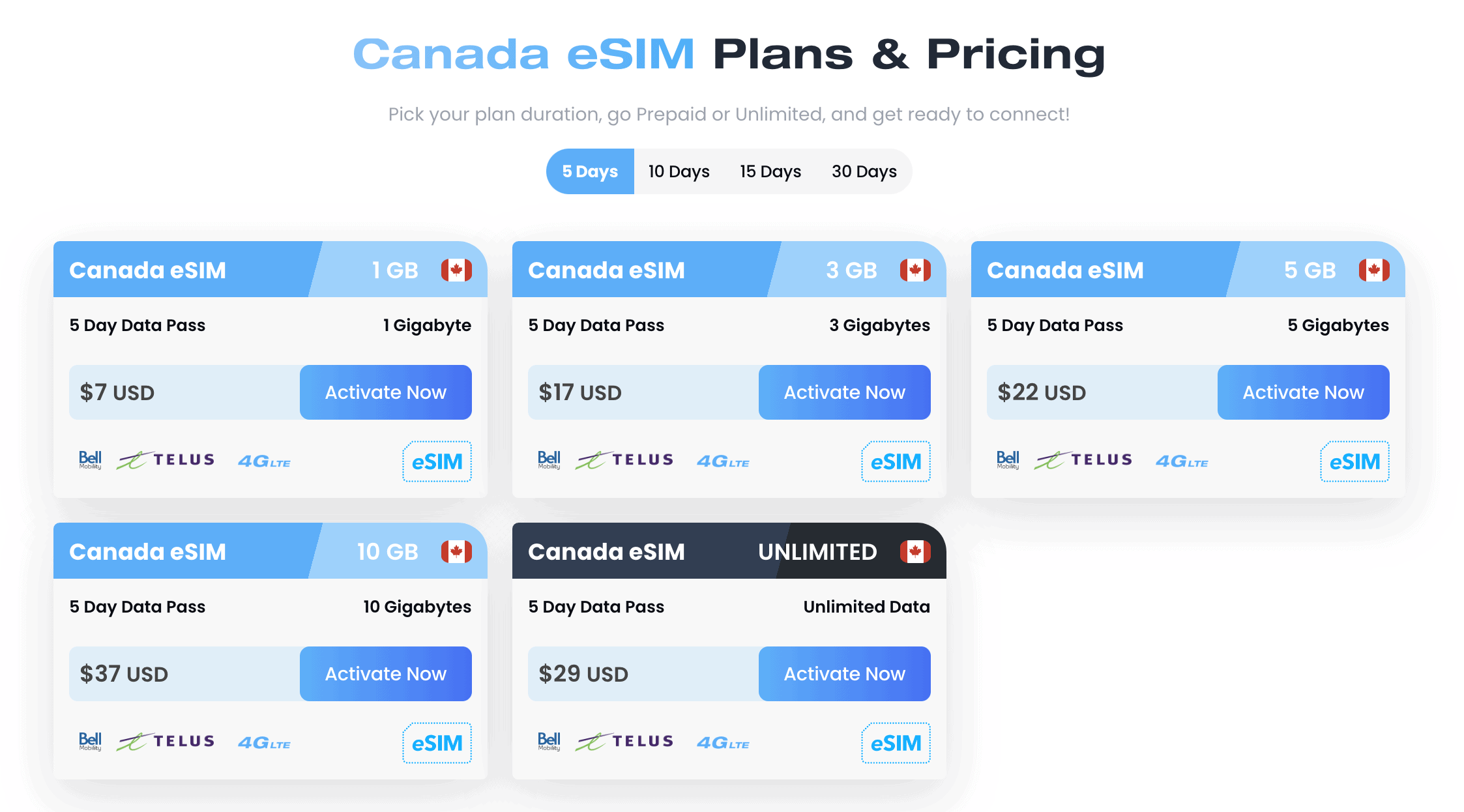Click the Bell Mobility logo on 1 GB plan
The image size is (1464, 812).
point(89,460)
